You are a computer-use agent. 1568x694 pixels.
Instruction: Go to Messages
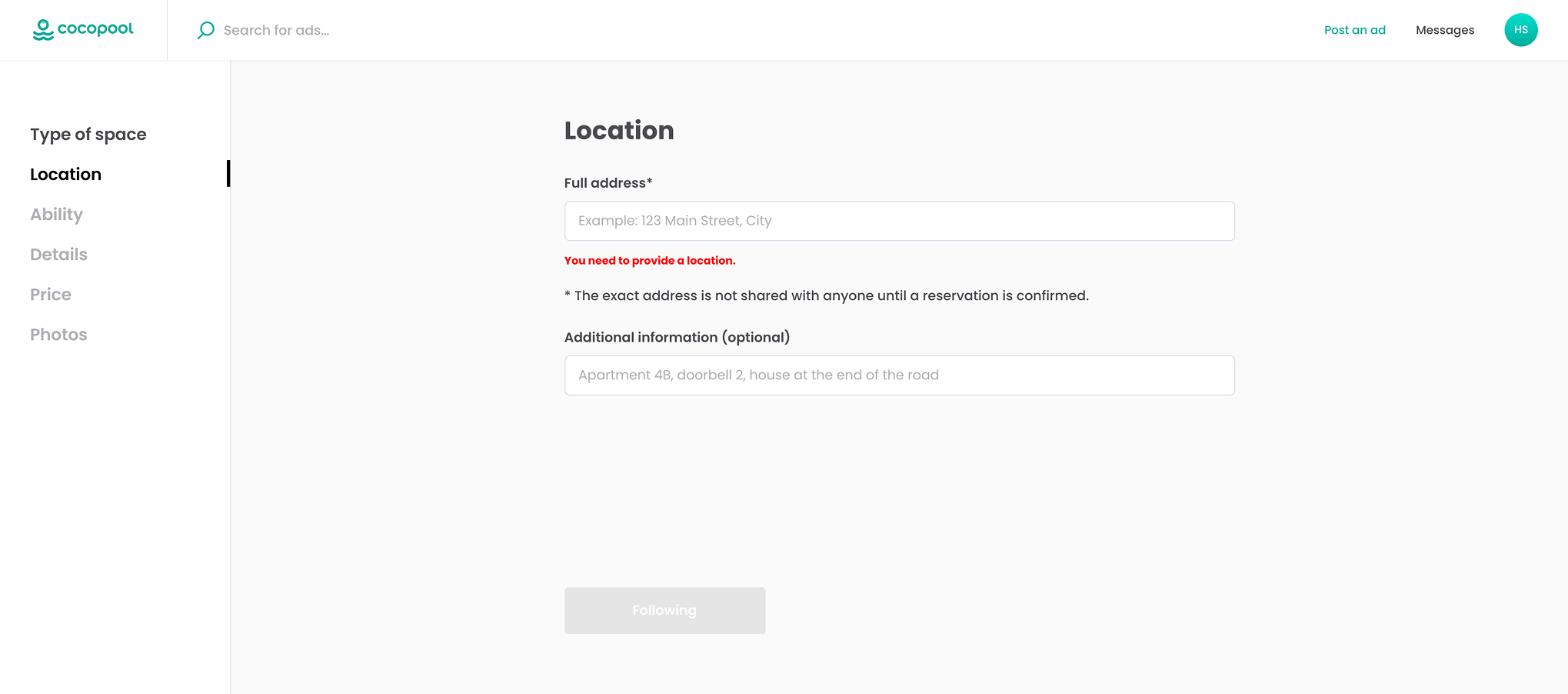[1444, 30]
